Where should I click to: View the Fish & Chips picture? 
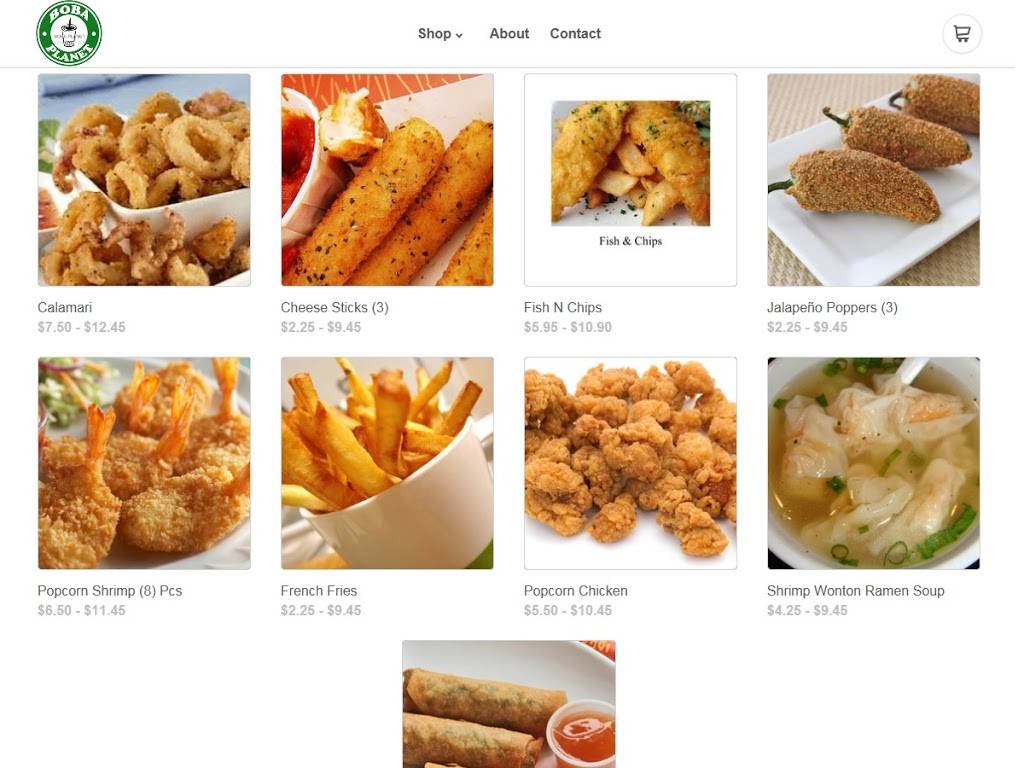point(630,180)
